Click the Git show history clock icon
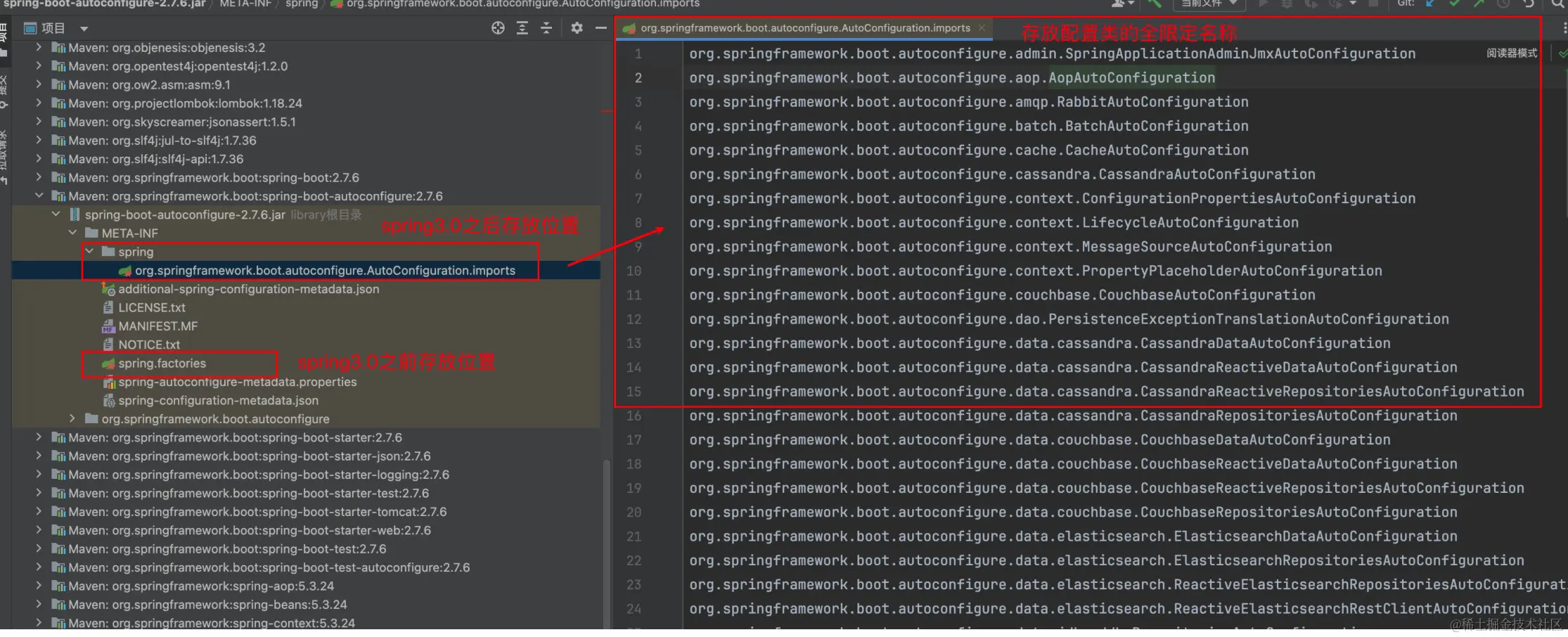1568x637 pixels. (1503, 4)
